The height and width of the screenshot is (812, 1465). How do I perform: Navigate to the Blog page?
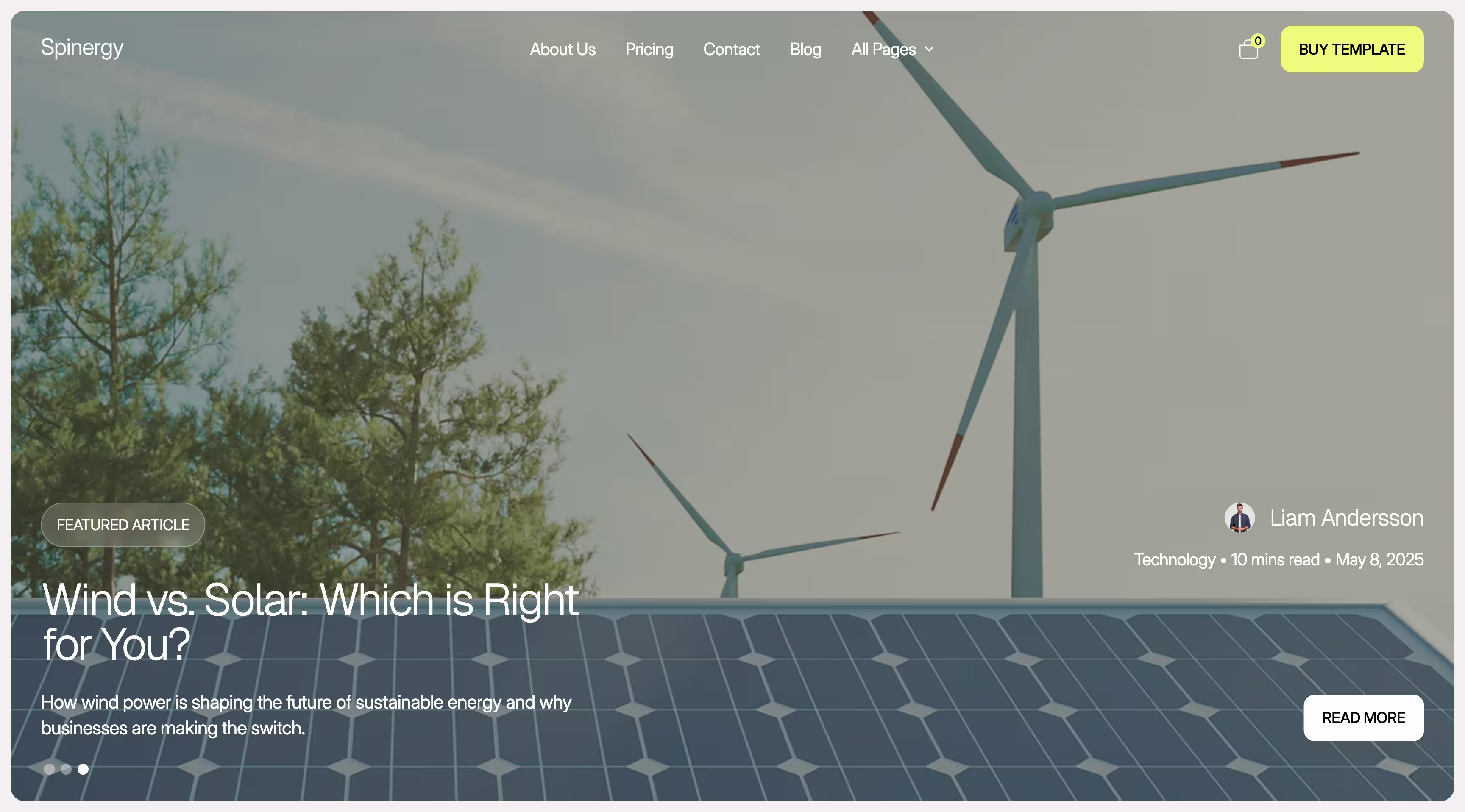[x=805, y=50]
